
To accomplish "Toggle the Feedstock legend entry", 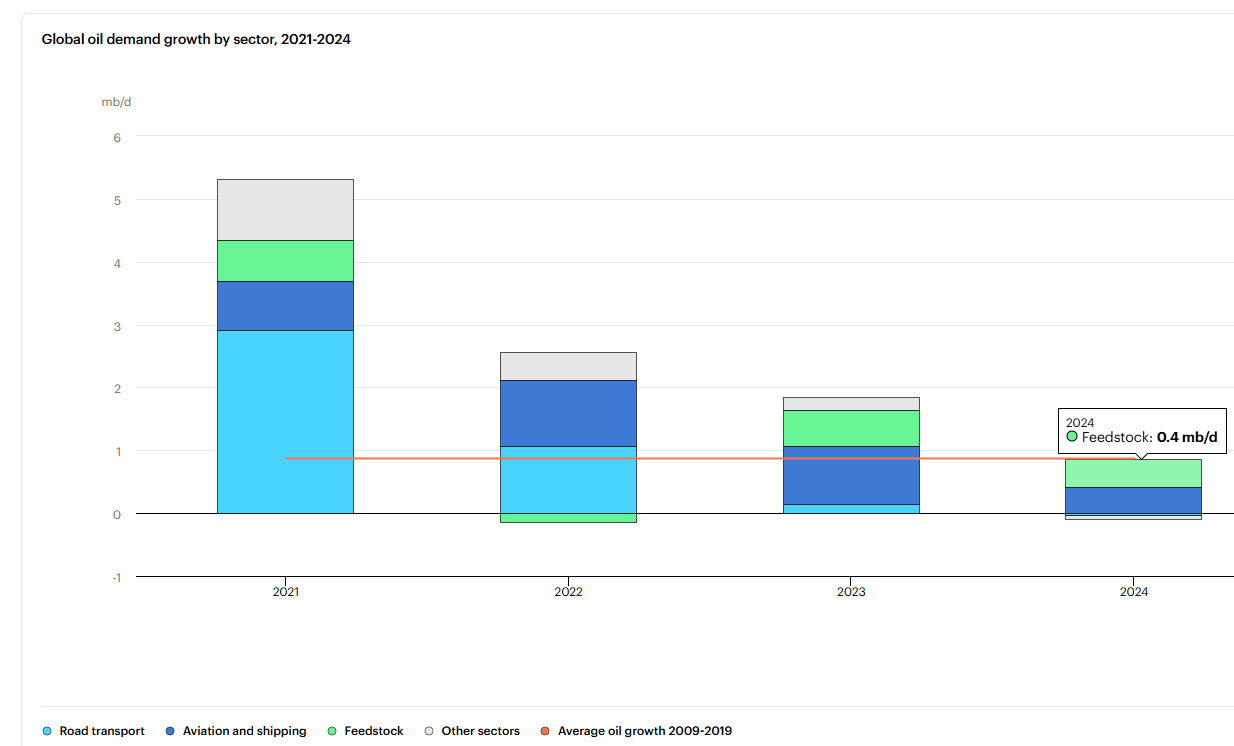I will [x=365, y=731].
